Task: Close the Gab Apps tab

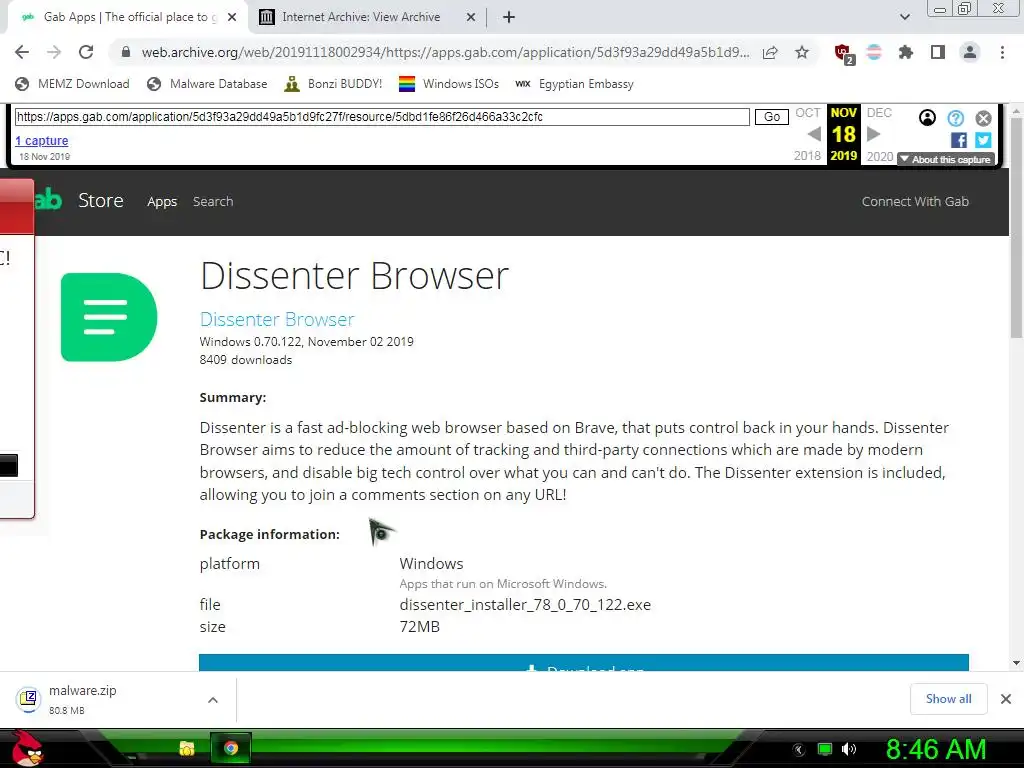Action: [x=232, y=17]
